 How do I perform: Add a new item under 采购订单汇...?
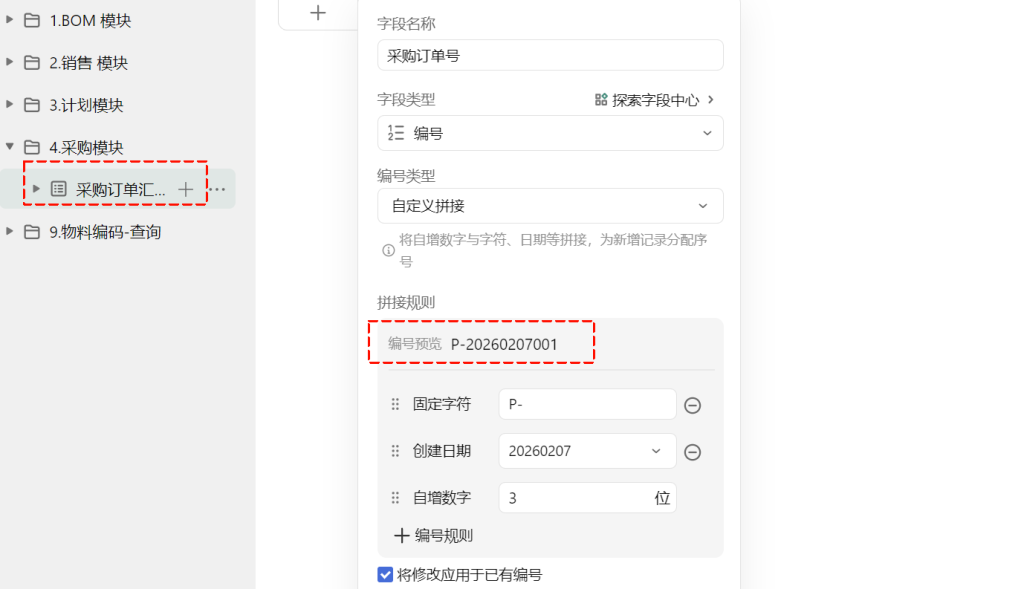[x=185, y=189]
